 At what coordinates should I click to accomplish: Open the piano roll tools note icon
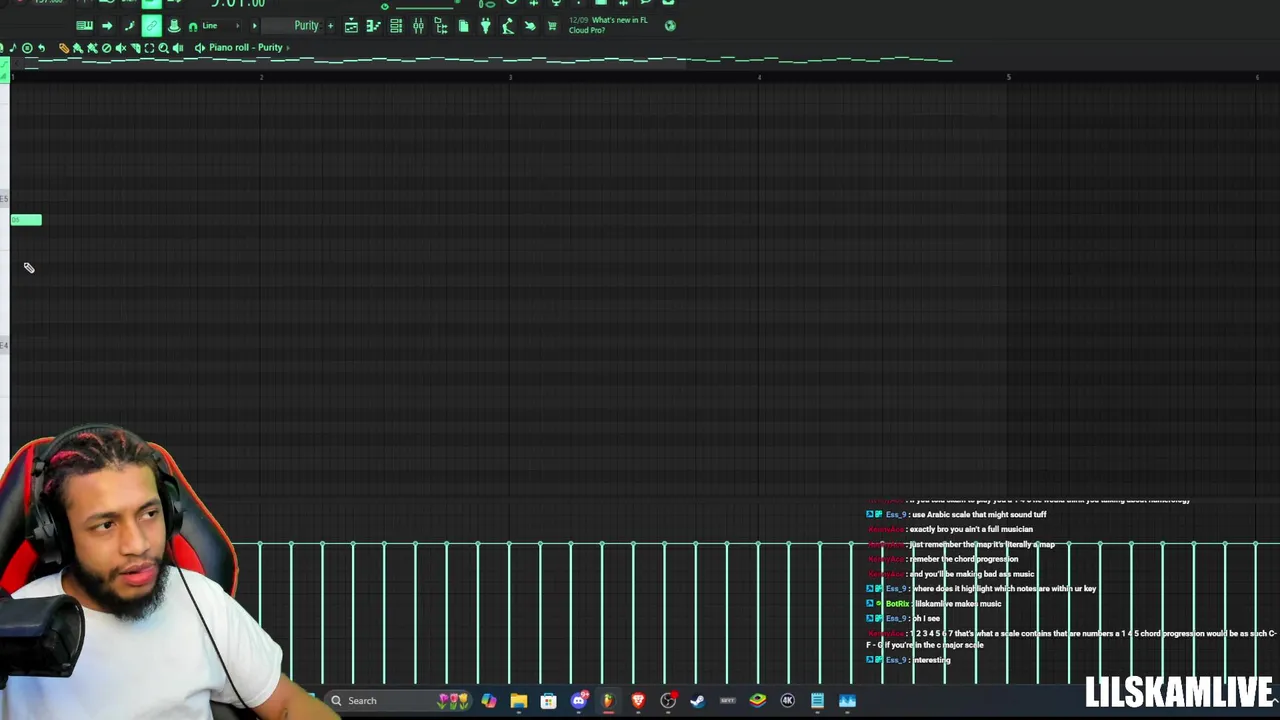tap(12, 48)
